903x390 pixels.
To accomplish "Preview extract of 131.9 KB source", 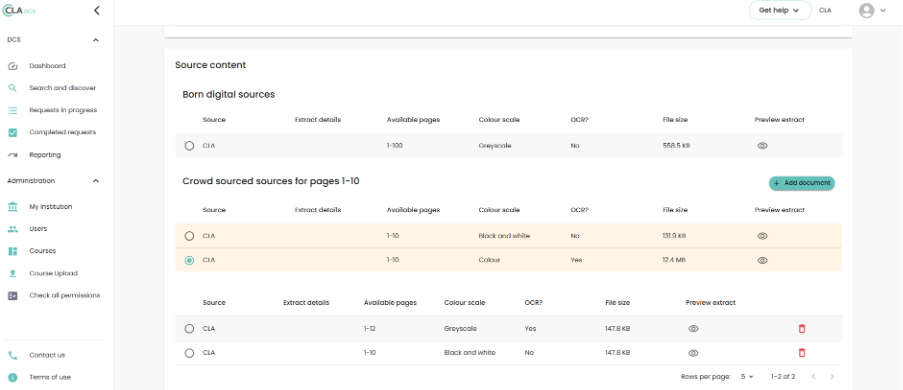I will pos(762,236).
